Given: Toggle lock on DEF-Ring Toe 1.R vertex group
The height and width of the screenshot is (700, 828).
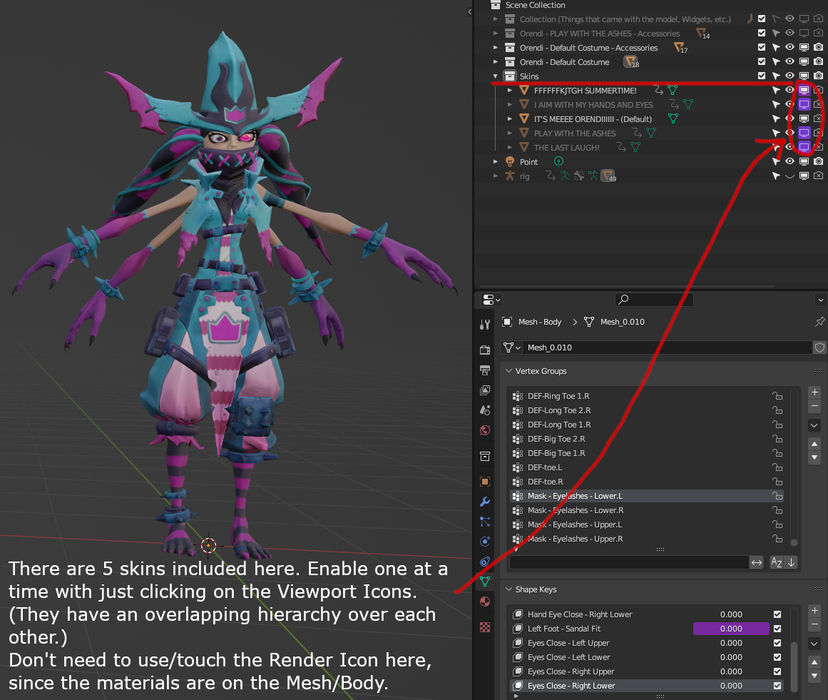Looking at the screenshot, I should click(777, 396).
